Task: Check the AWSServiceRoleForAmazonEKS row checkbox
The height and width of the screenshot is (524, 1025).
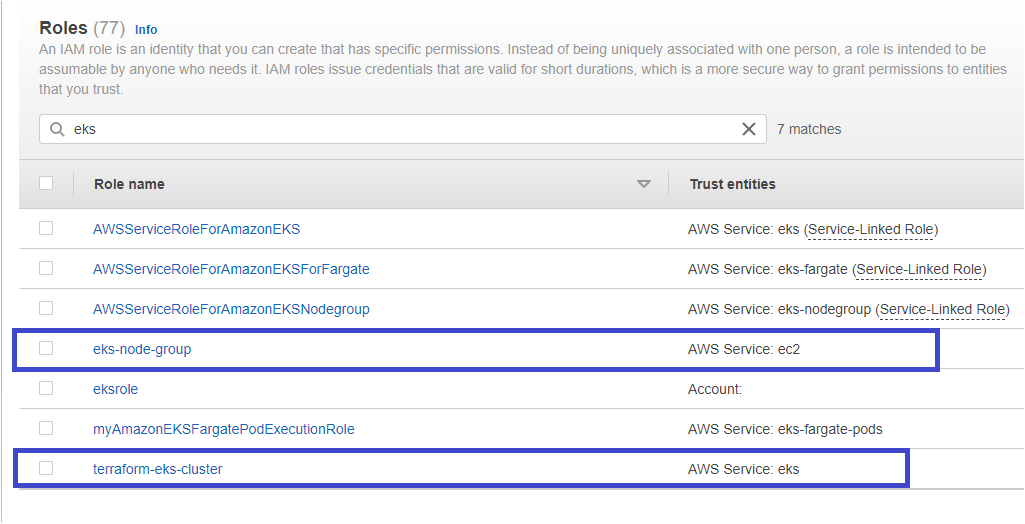Action: coord(46,228)
